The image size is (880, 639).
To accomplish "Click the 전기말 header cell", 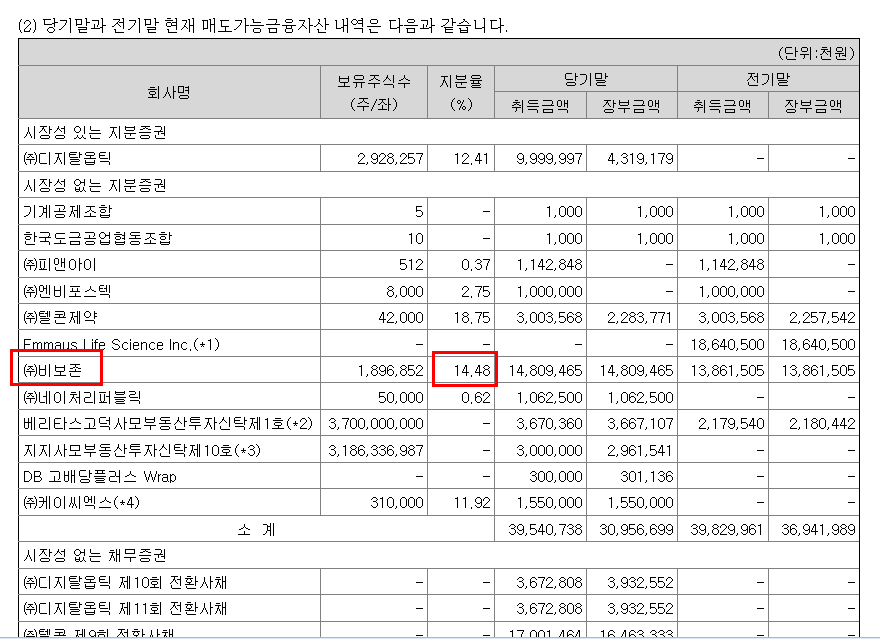I will (x=768, y=79).
